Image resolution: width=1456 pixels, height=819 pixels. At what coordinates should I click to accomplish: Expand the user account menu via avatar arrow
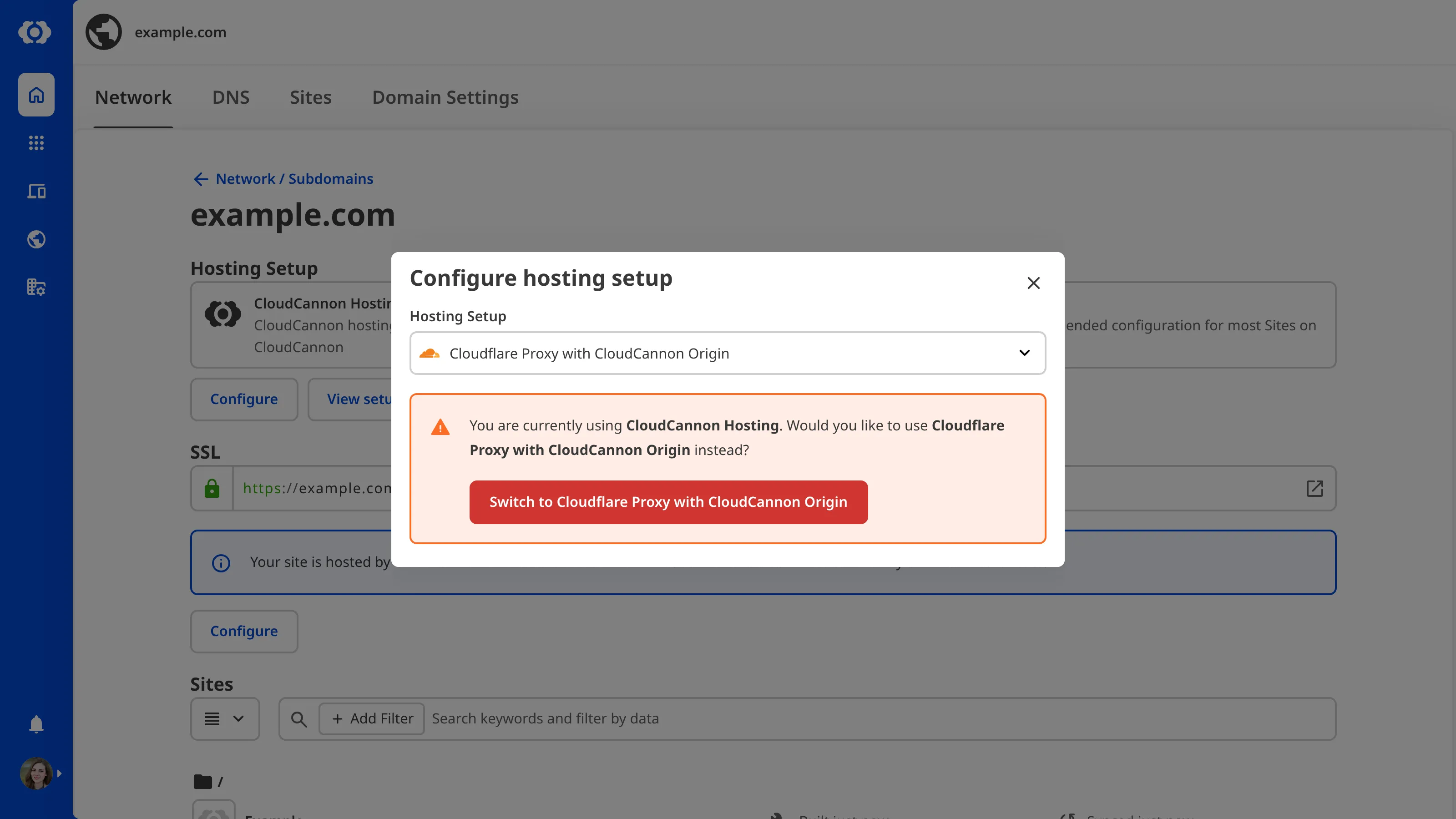click(x=60, y=773)
